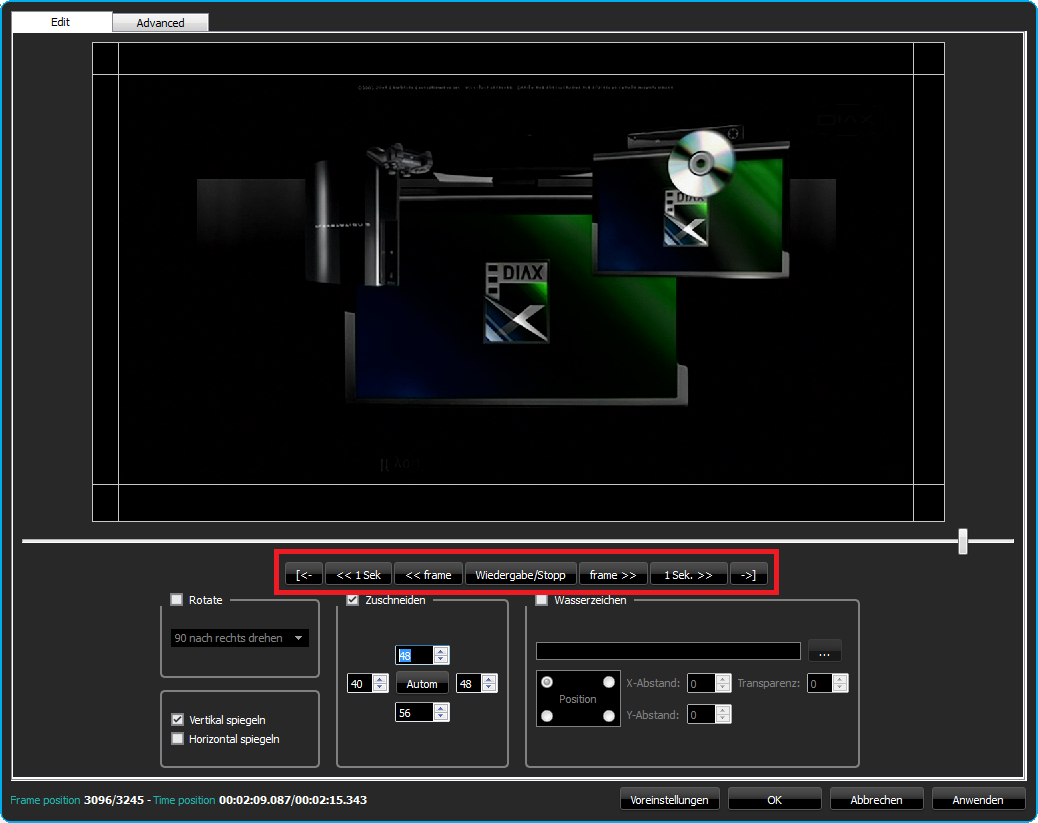The image size is (1038, 823).
Task: Increase the right crop stepper
Action: pos(489,679)
